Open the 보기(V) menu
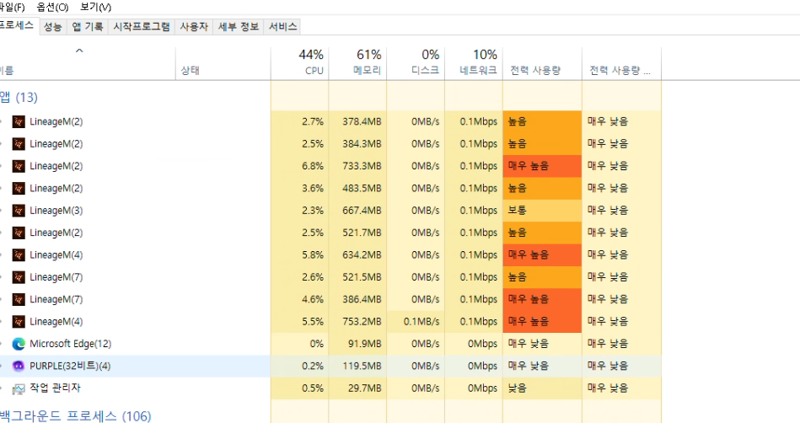 [96, 7]
